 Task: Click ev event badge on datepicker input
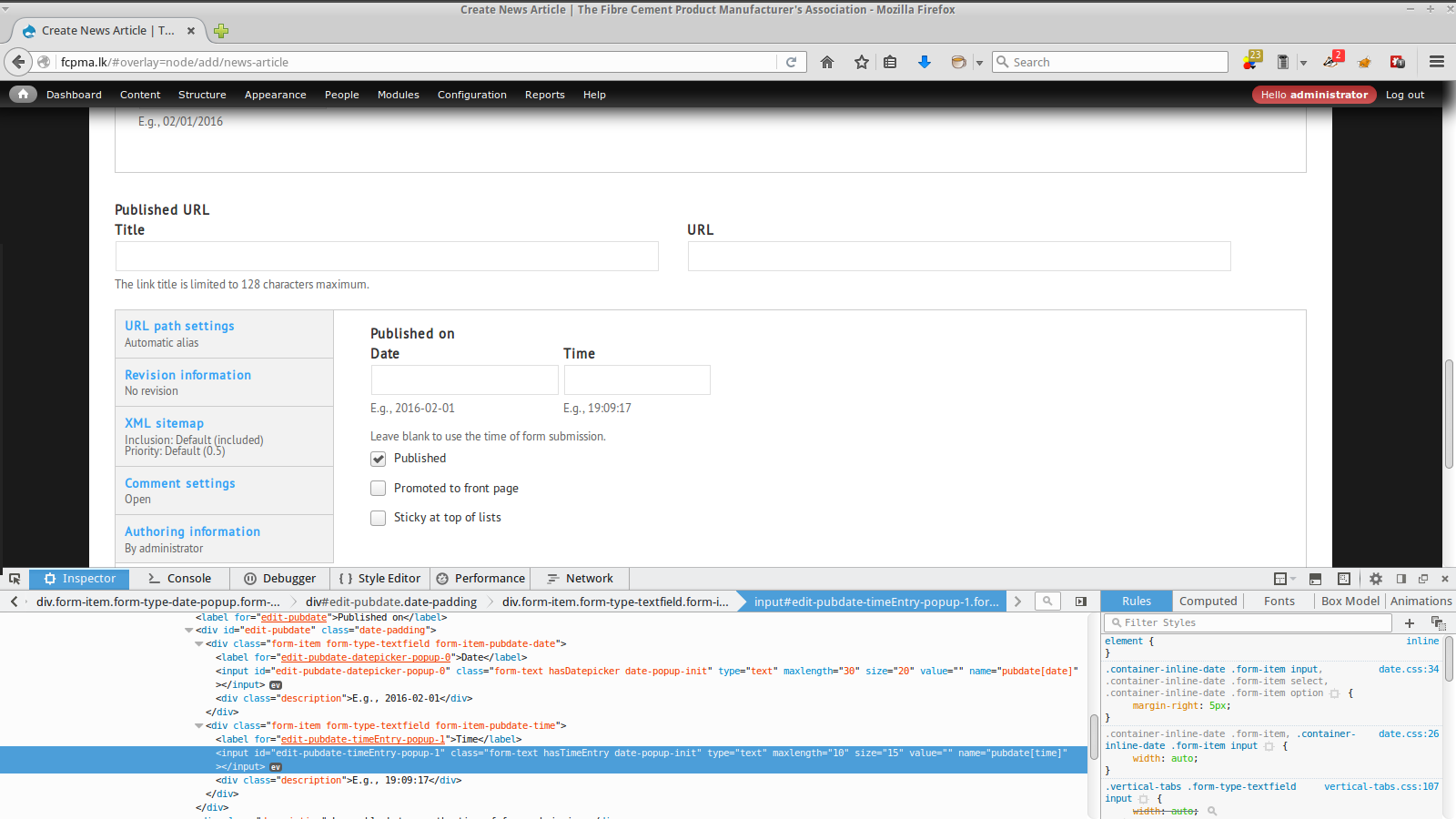[x=276, y=685]
